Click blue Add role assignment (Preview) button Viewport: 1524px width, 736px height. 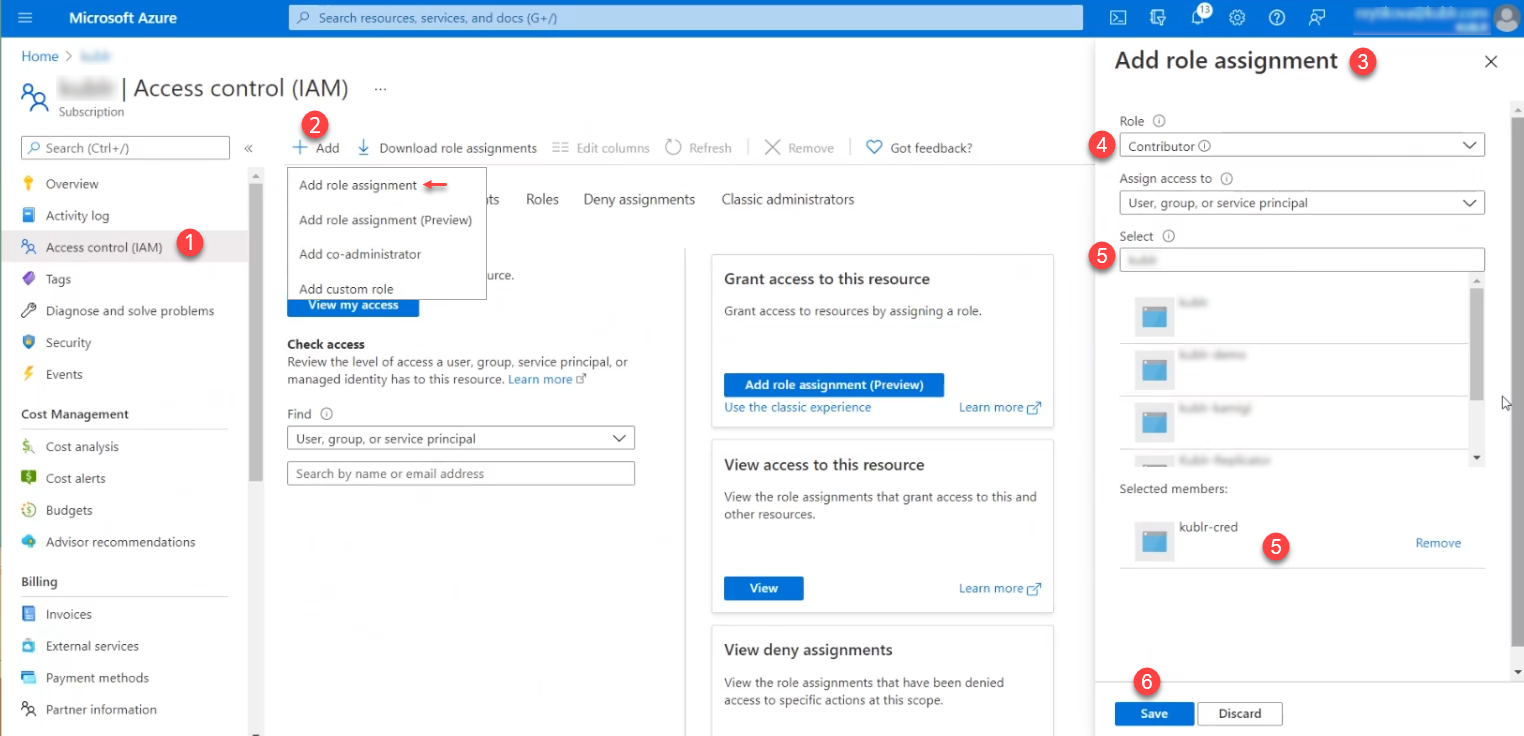point(834,385)
